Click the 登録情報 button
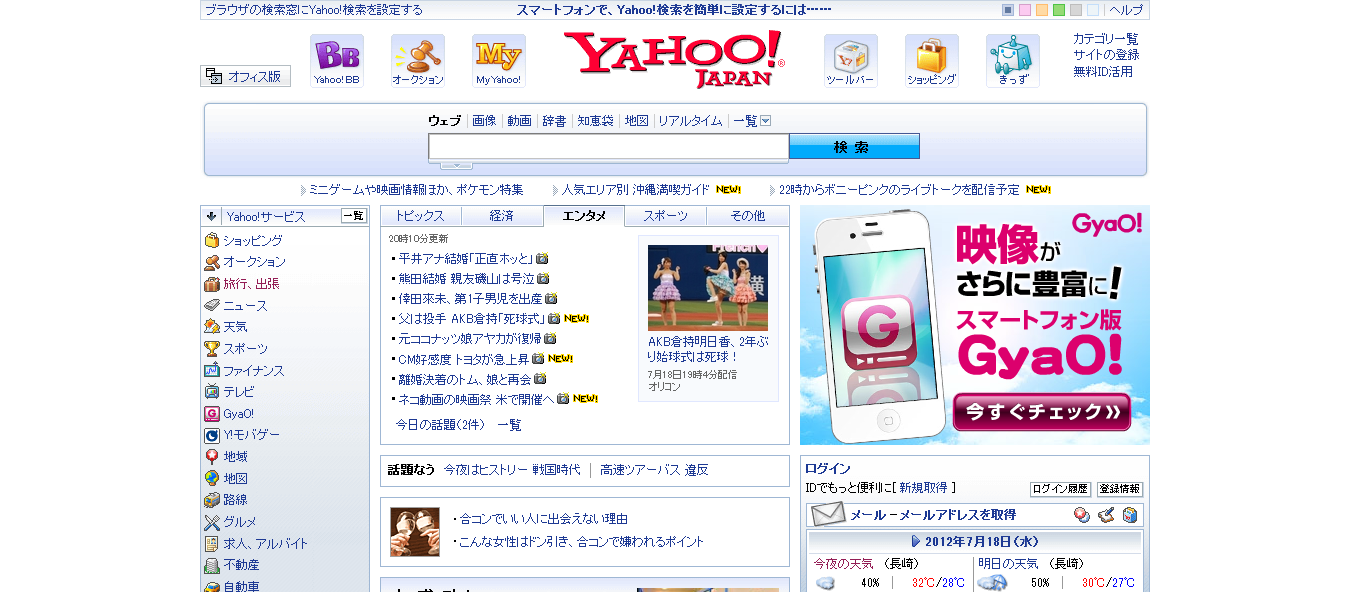 pyautogui.click(x=1120, y=489)
